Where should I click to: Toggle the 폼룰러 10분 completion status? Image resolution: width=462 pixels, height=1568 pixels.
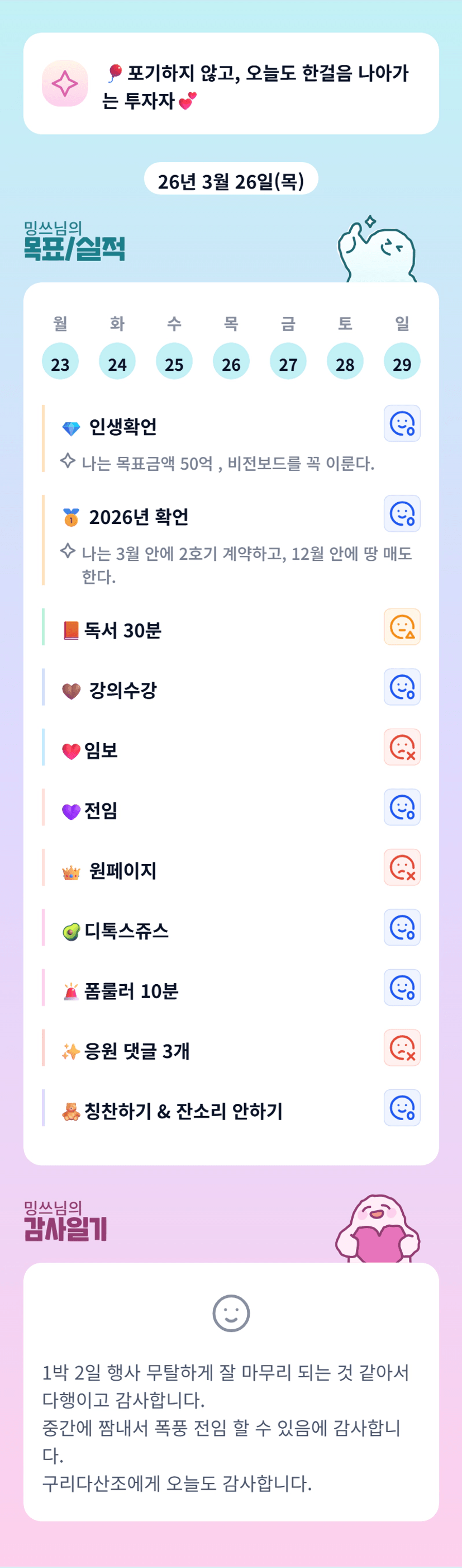[402, 988]
